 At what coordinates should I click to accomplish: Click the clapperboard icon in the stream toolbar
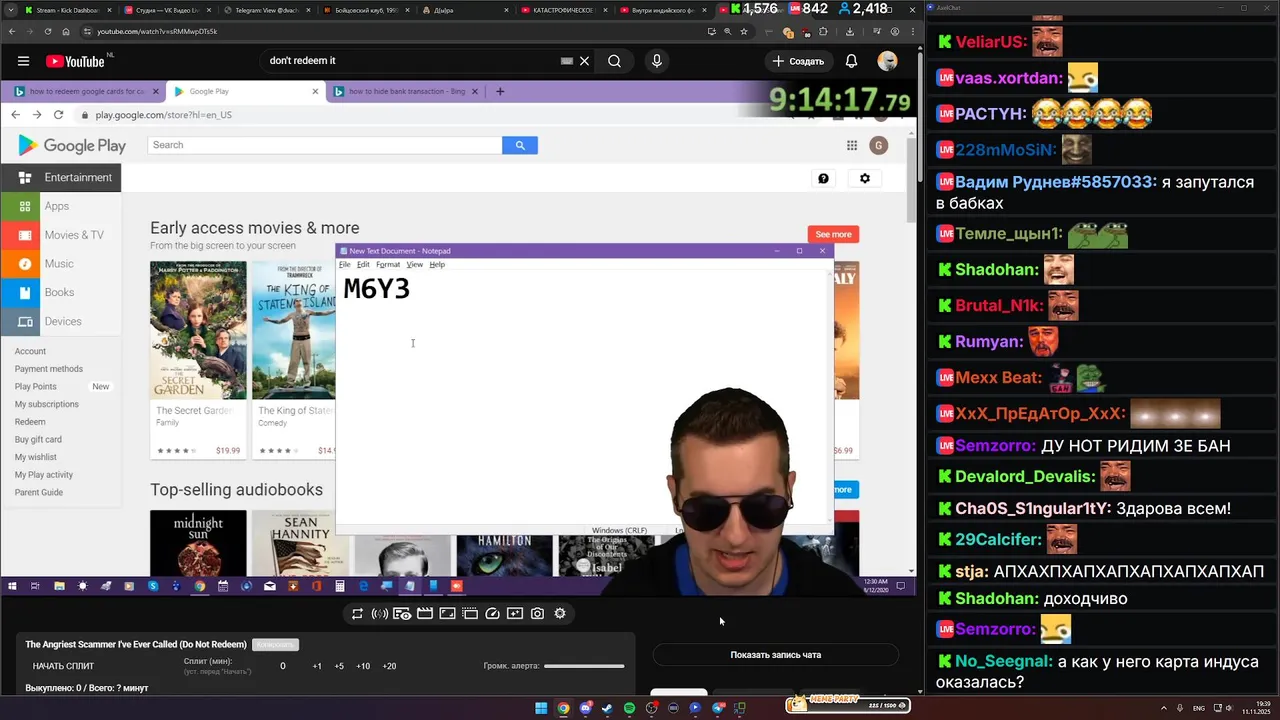click(x=424, y=614)
